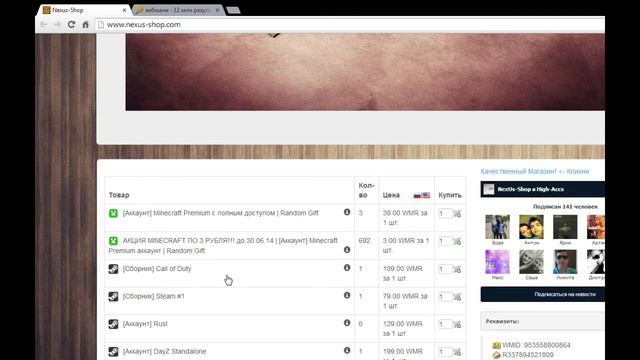This screenshot has height=360, width=640.
Task: Click Steam icon next to Rust
Action: (x=113, y=324)
